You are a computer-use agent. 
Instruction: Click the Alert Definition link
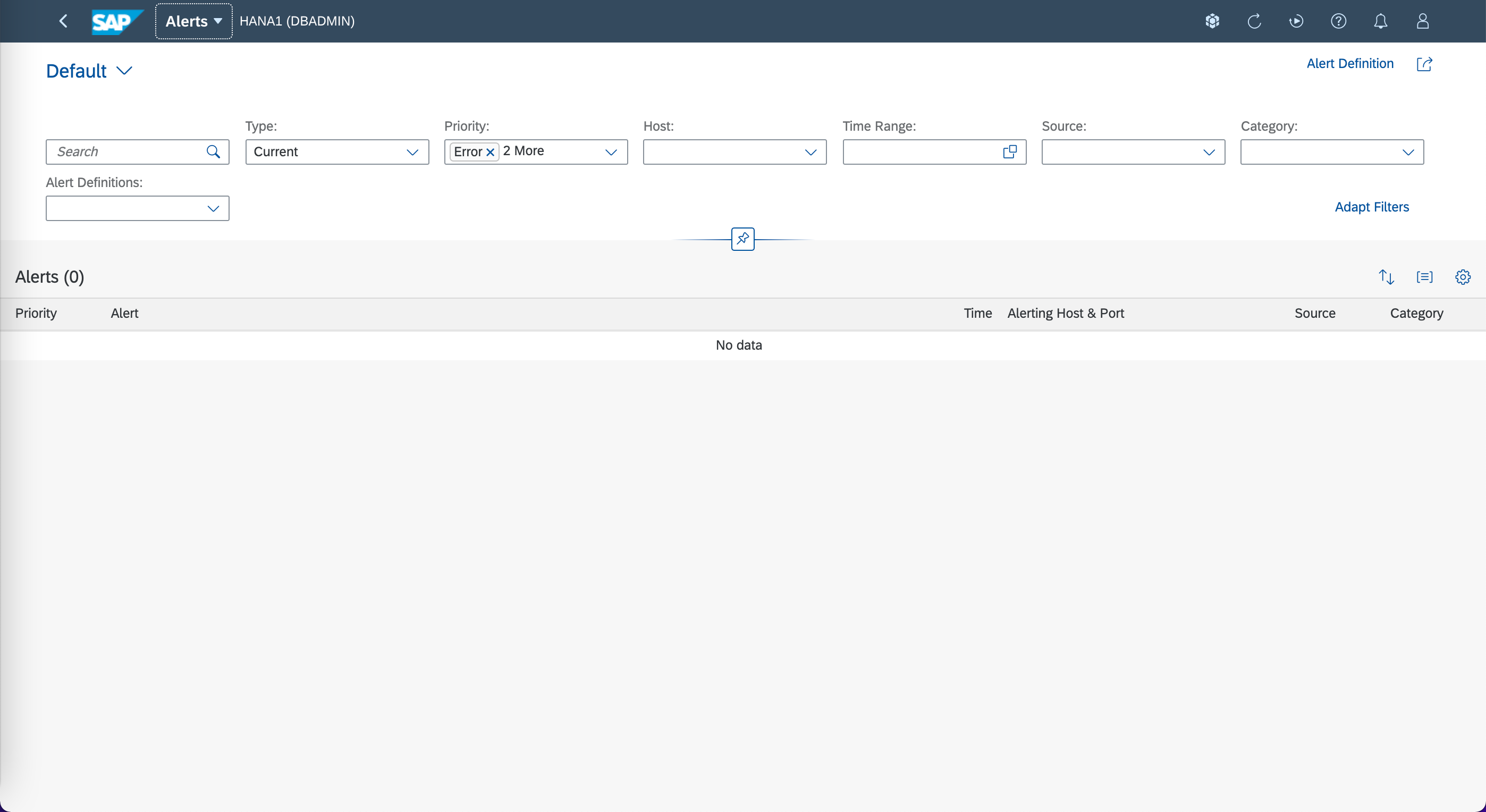point(1349,63)
